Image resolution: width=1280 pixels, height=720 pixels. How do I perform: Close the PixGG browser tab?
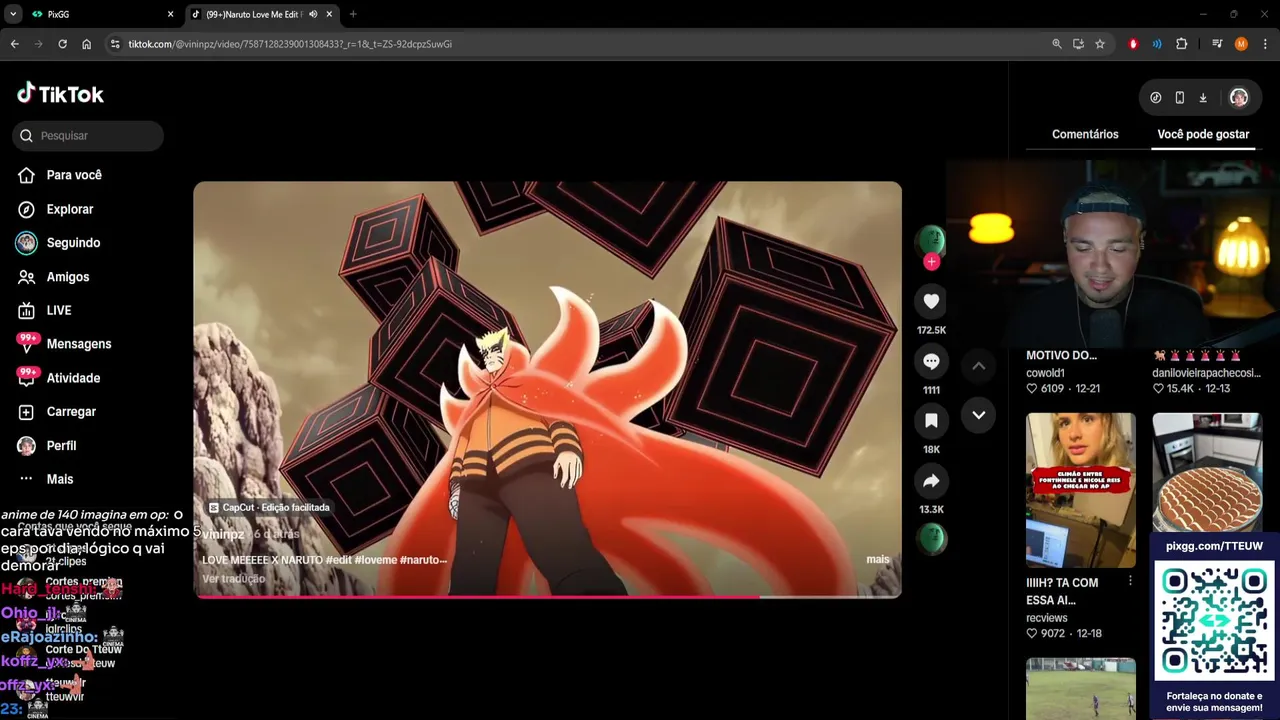pyautogui.click(x=170, y=14)
